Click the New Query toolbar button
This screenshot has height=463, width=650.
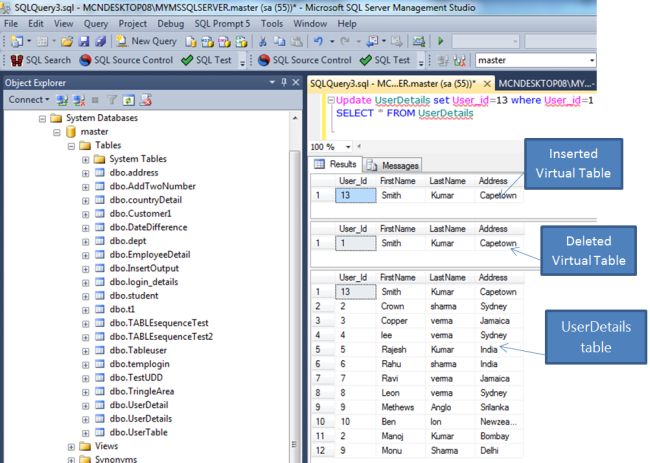click(146, 41)
